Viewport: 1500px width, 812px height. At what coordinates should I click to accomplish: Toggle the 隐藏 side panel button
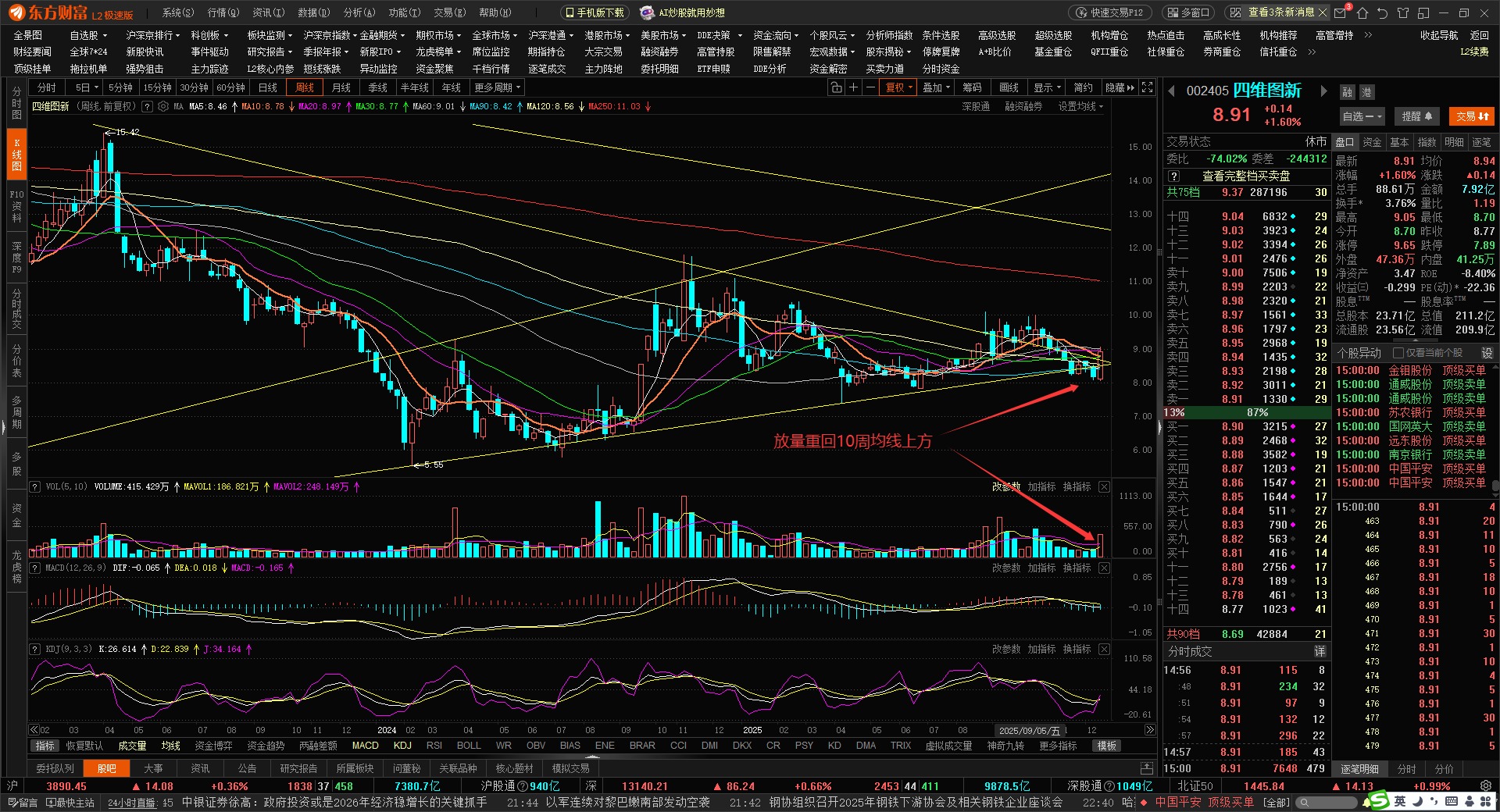coord(1120,87)
